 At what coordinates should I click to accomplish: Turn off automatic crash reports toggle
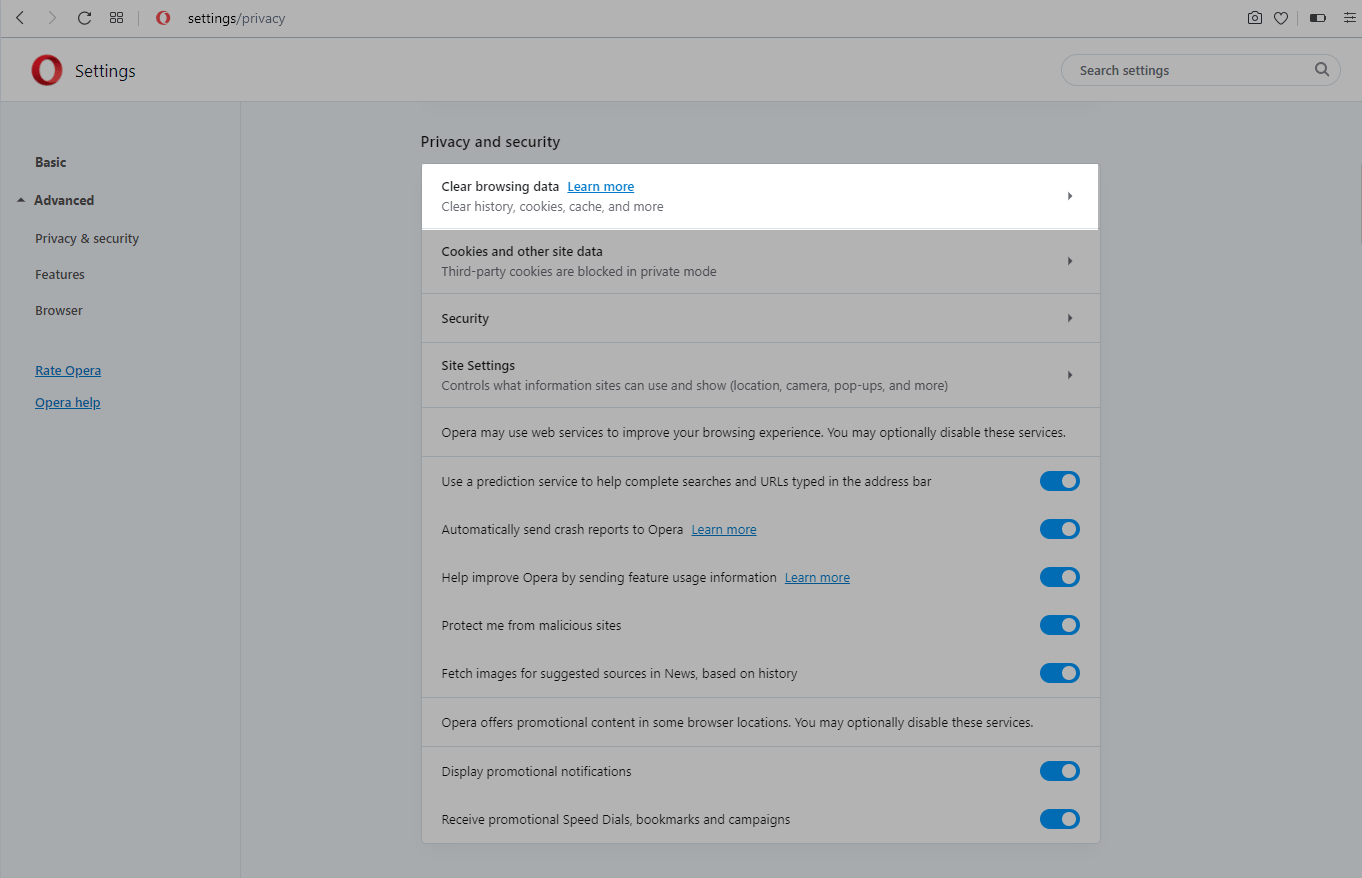pos(1059,529)
